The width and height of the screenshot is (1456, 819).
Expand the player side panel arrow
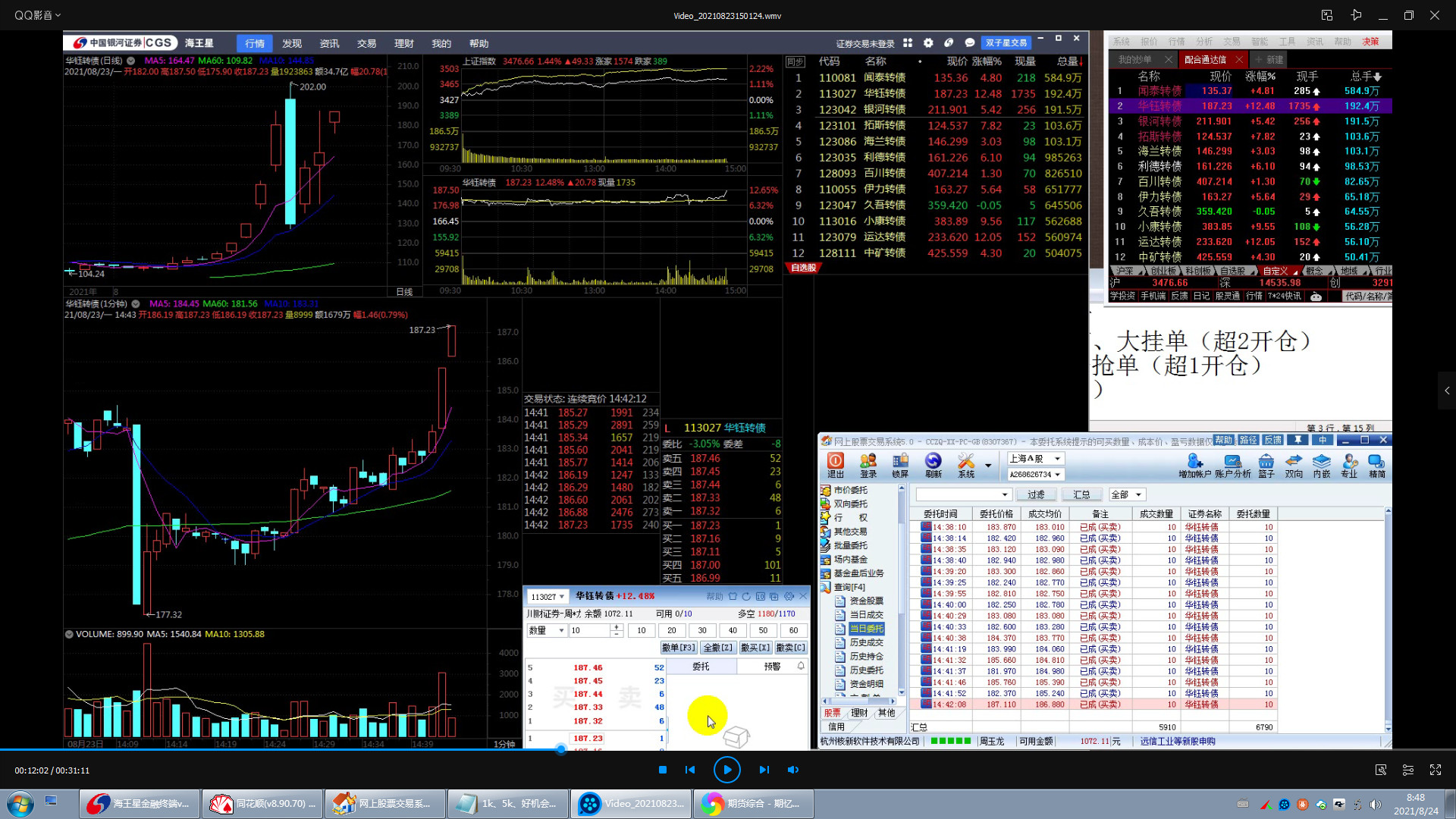[1447, 391]
